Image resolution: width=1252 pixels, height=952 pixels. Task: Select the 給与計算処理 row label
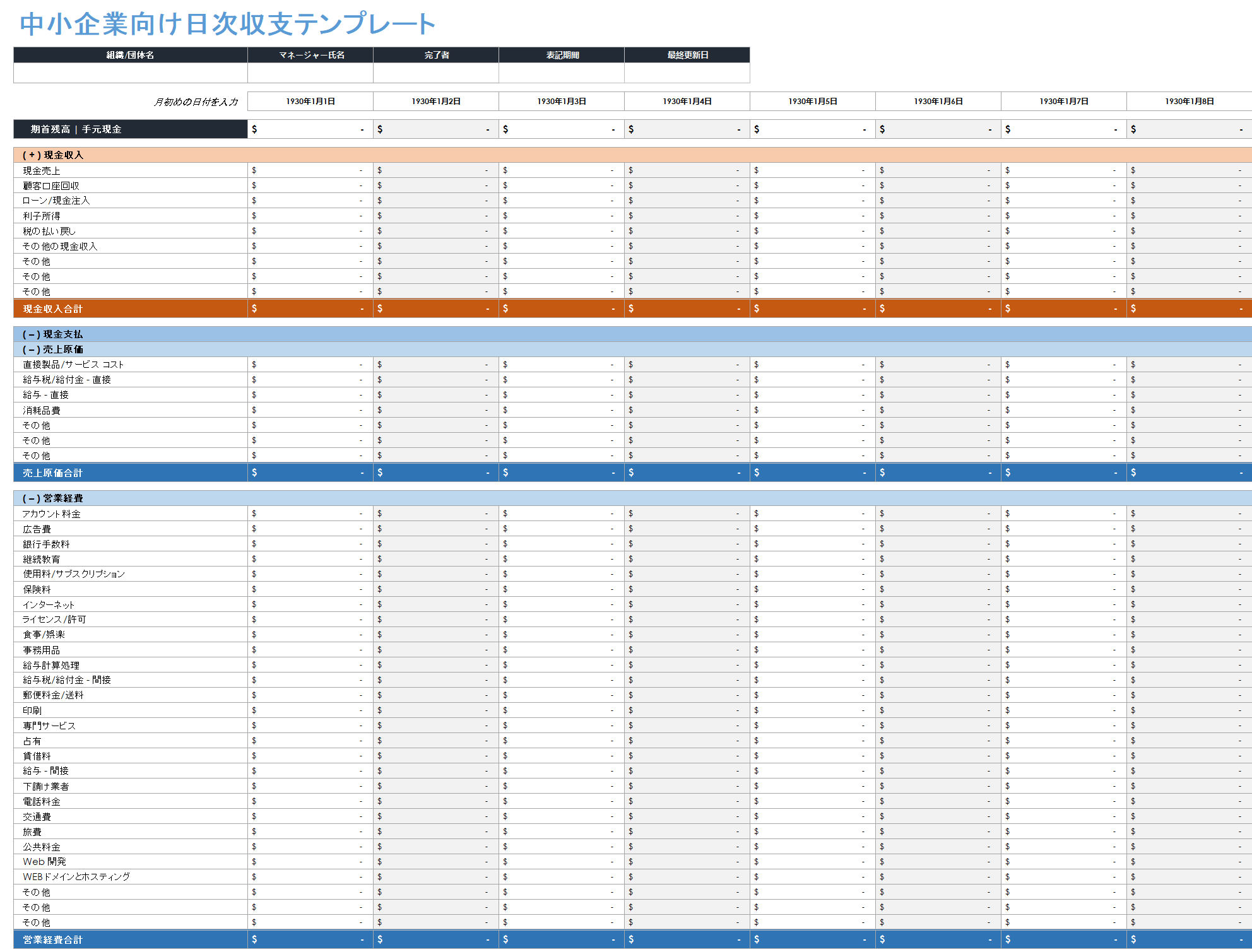[131, 665]
